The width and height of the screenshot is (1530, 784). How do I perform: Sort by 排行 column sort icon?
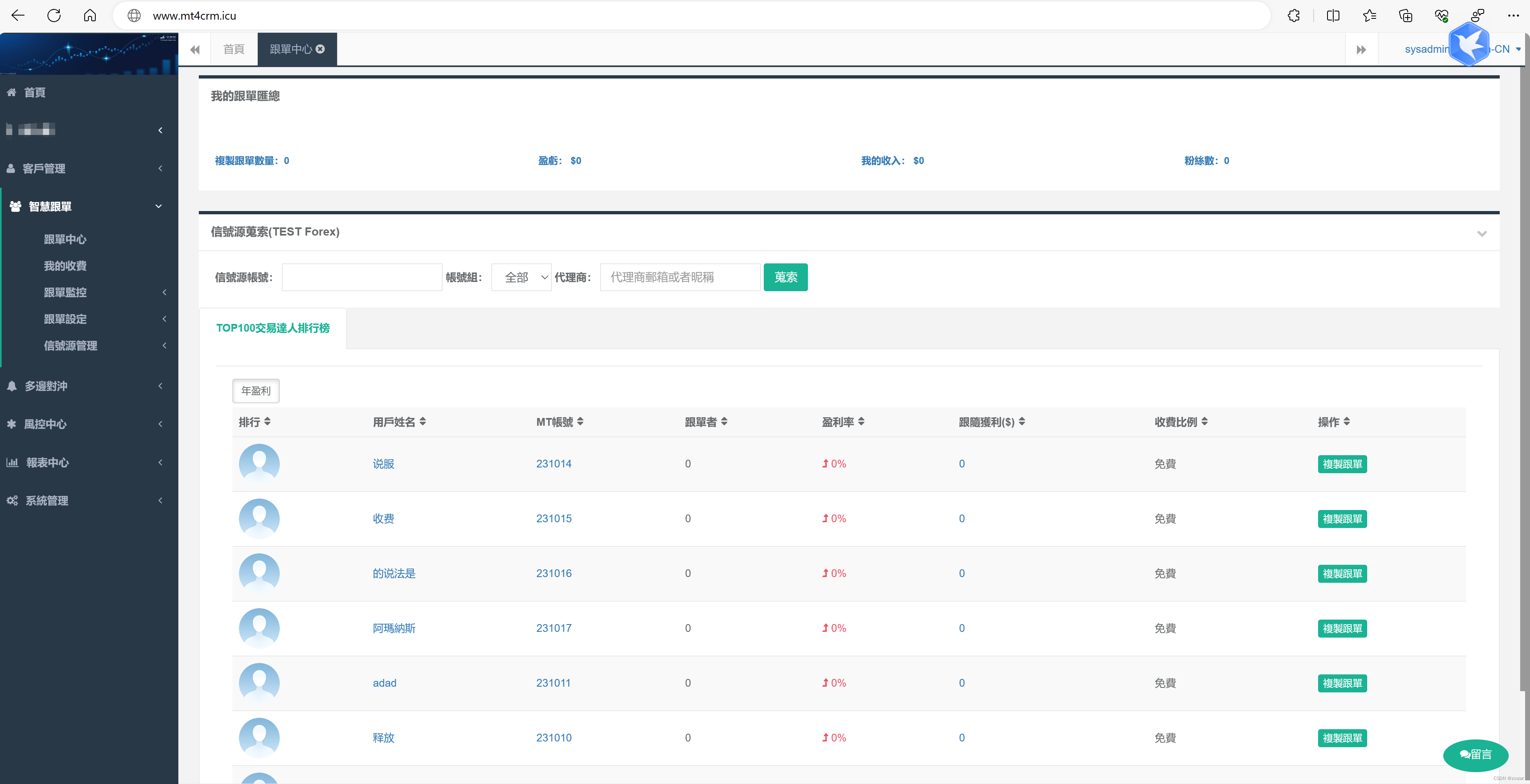click(x=267, y=421)
